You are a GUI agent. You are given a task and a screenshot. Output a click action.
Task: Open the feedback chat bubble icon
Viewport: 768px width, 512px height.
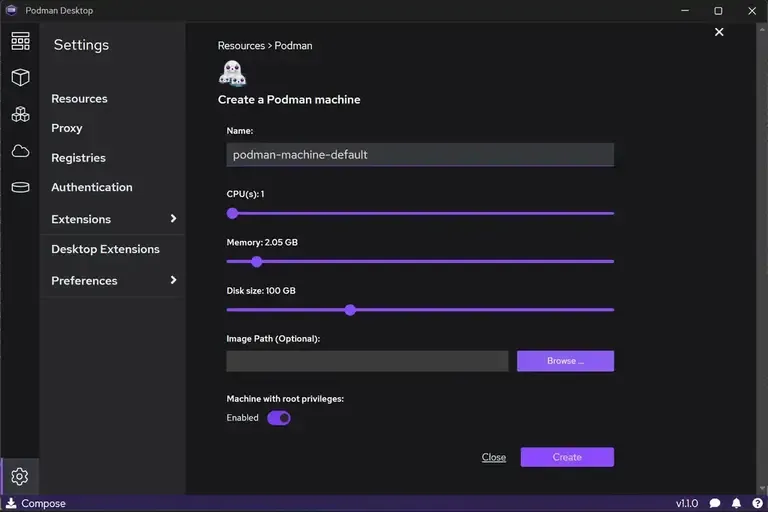coord(715,503)
